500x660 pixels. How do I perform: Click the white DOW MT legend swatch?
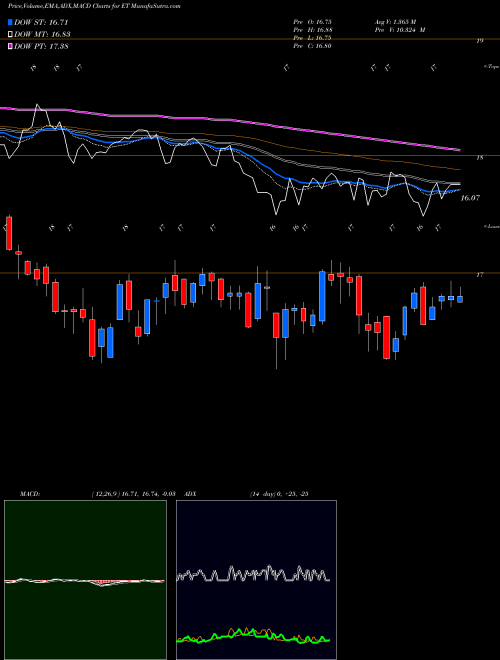[x=10, y=35]
